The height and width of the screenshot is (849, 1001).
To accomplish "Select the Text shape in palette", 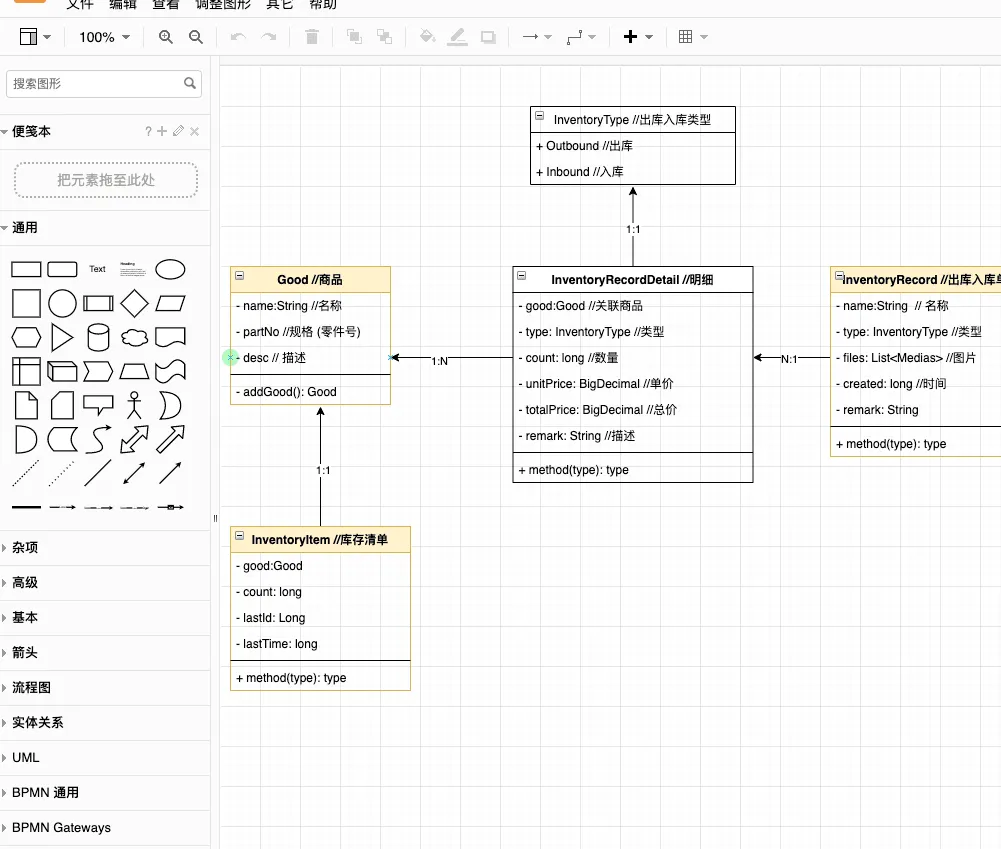I will 97,269.
